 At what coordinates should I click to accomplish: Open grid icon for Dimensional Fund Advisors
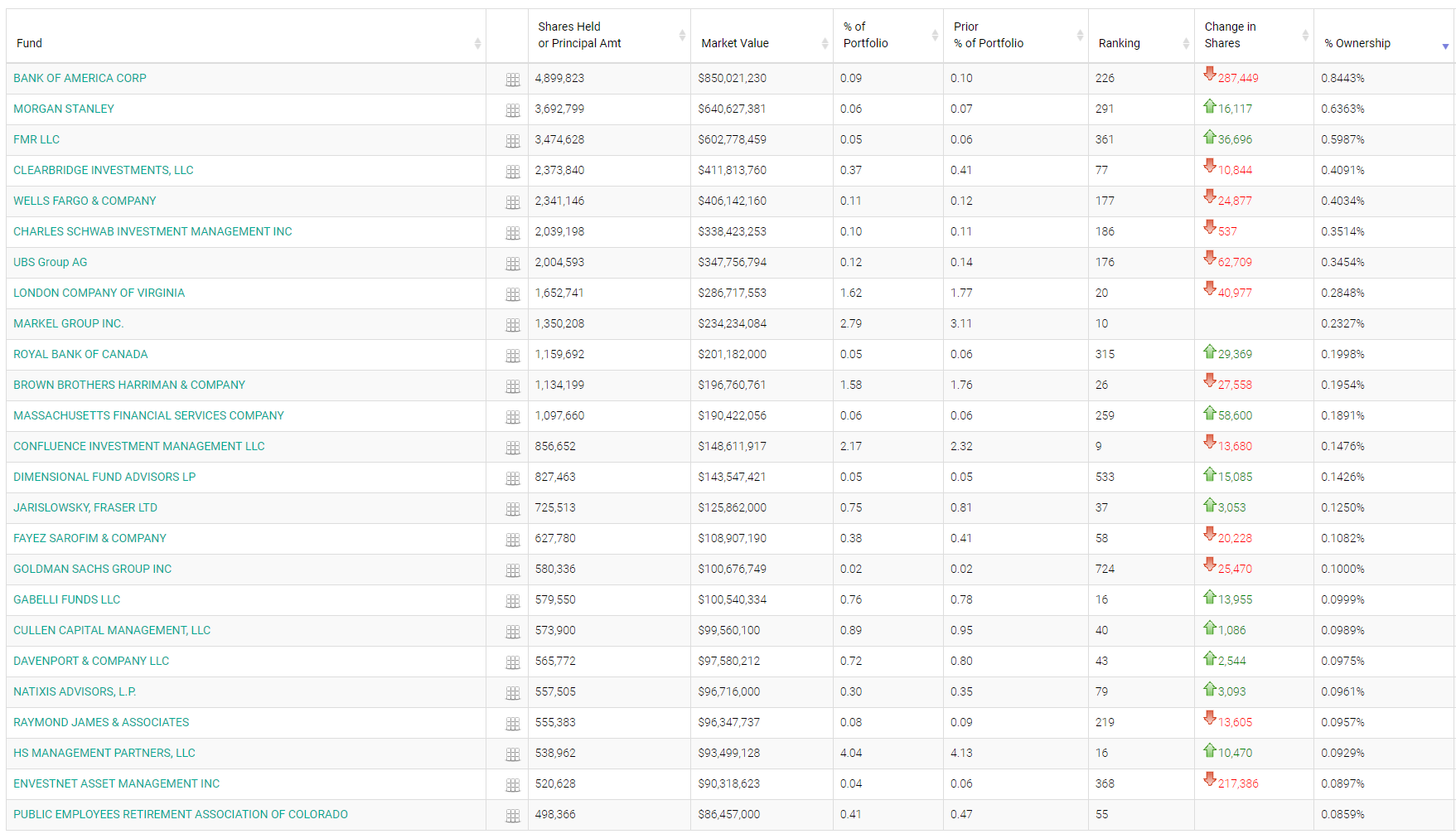[x=513, y=478]
